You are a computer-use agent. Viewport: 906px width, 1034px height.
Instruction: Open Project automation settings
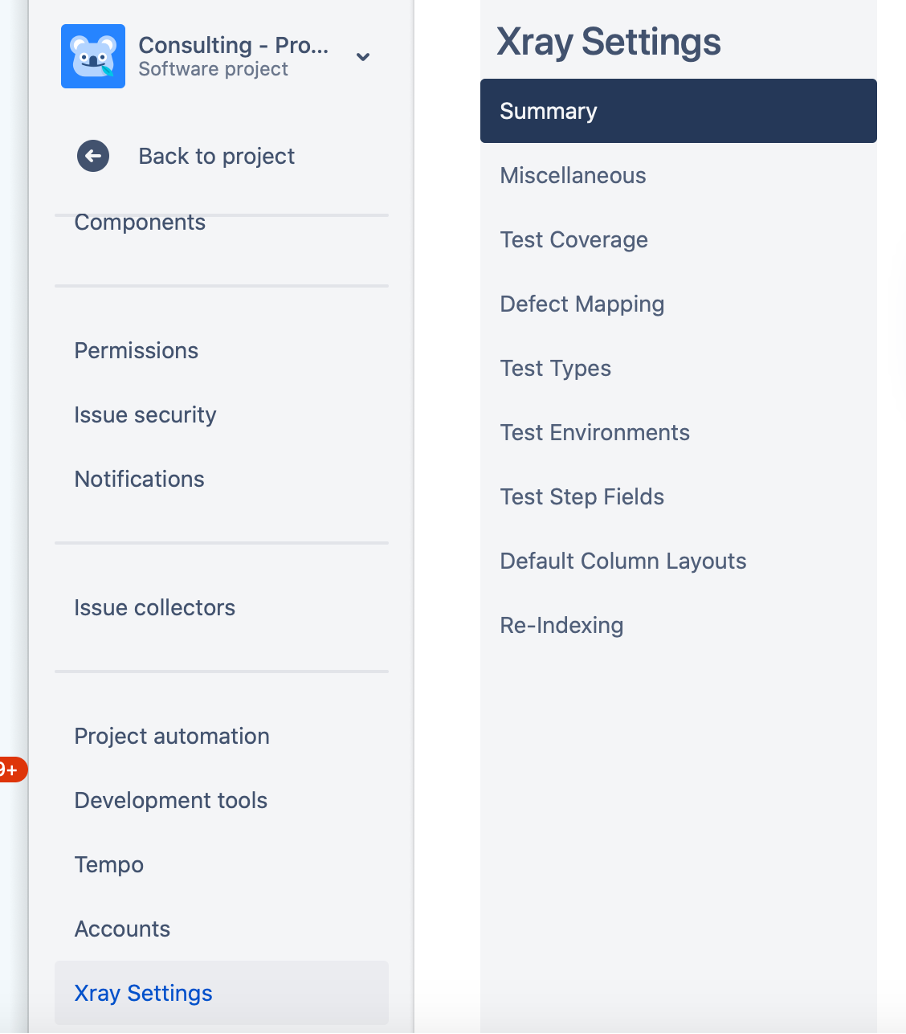(172, 736)
